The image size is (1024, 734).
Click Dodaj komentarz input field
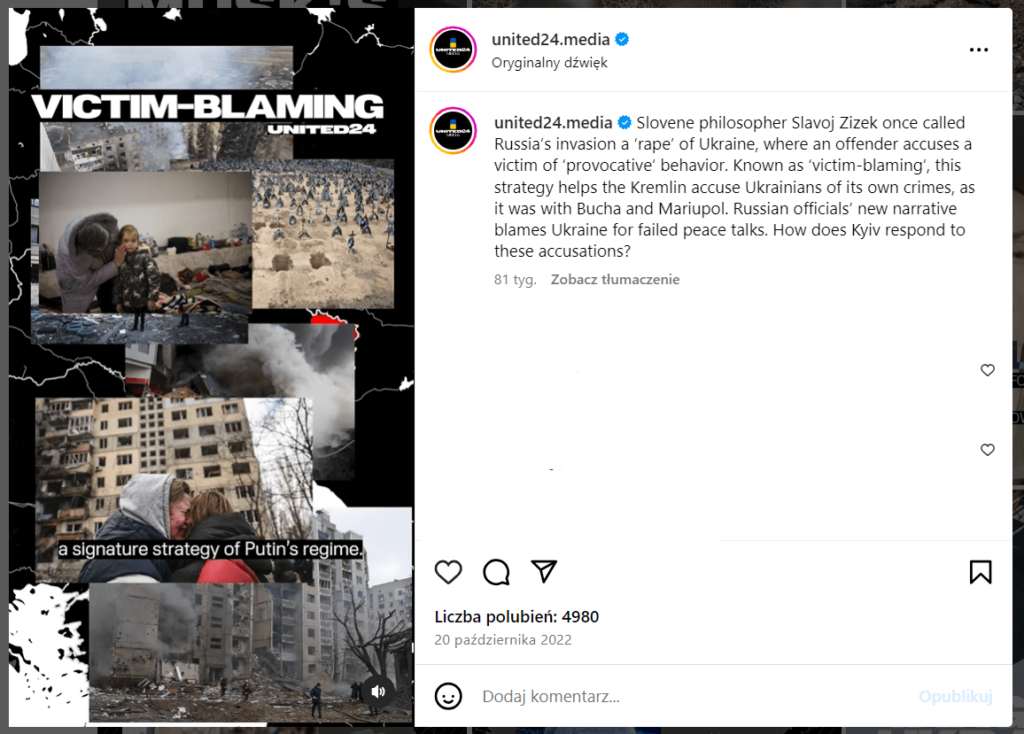coord(692,697)
